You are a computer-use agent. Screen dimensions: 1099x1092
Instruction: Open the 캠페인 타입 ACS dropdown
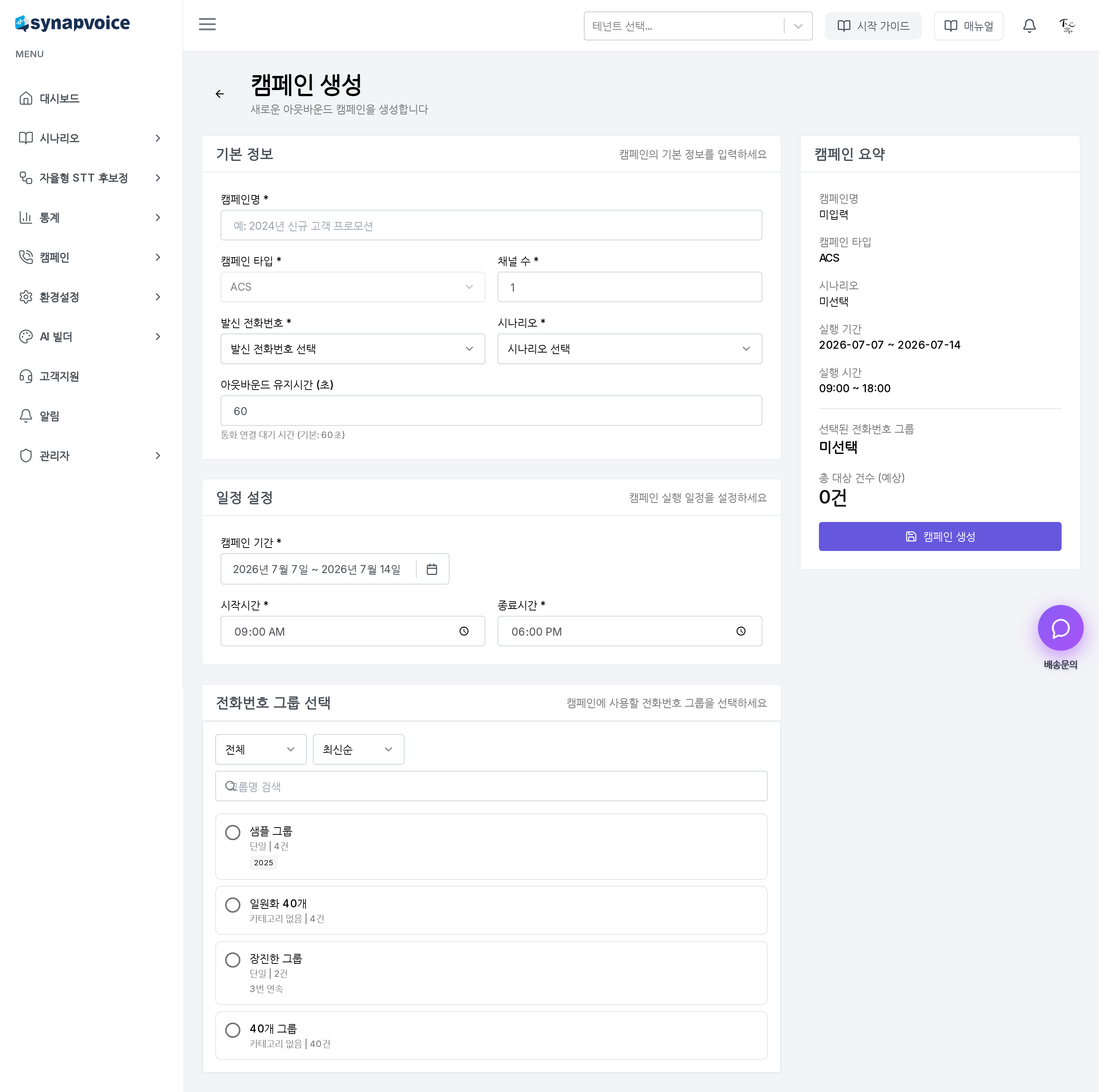(353, 287)
